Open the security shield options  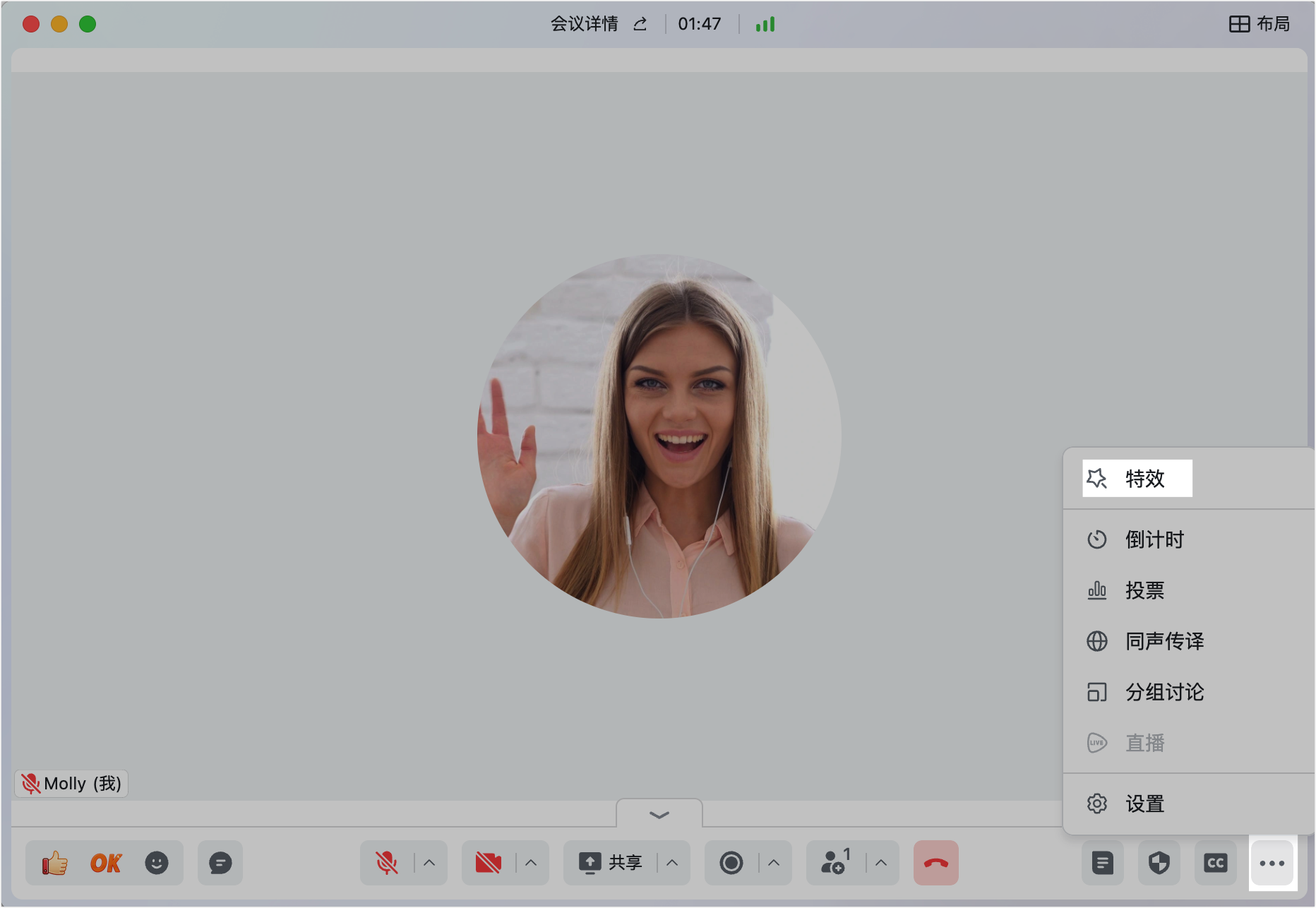1159,863
